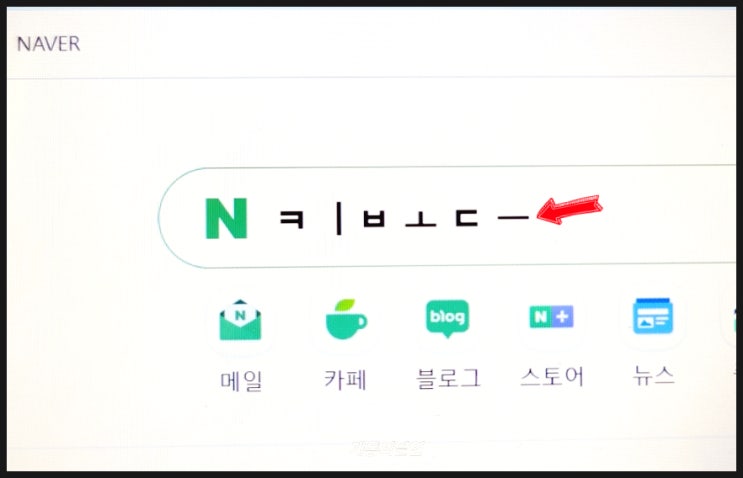
Task: Open the News newspaper icon
Action: pos(653,316)
